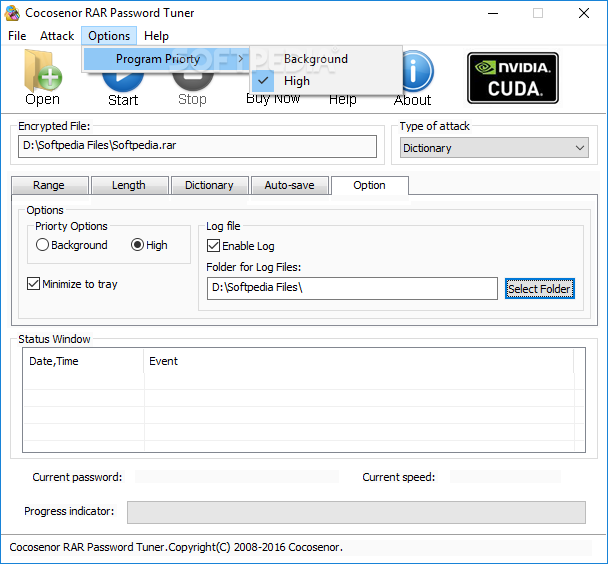Click the Start toolbar icon

[123, 83]
